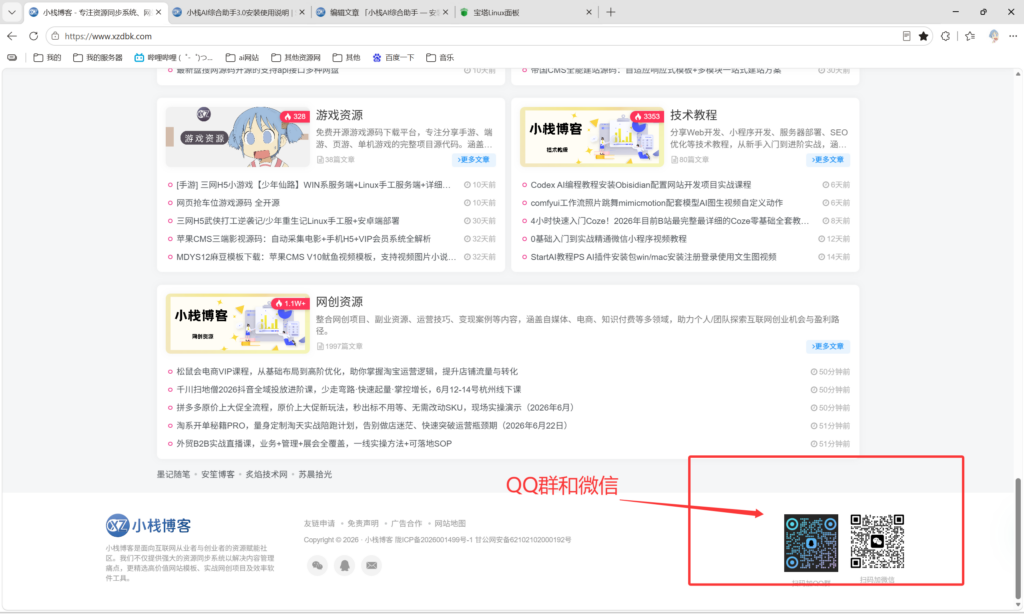Open the 免责声明 footer link
Screen dimensions: 1024x614
pyautogui.click(x=362, y=523)
